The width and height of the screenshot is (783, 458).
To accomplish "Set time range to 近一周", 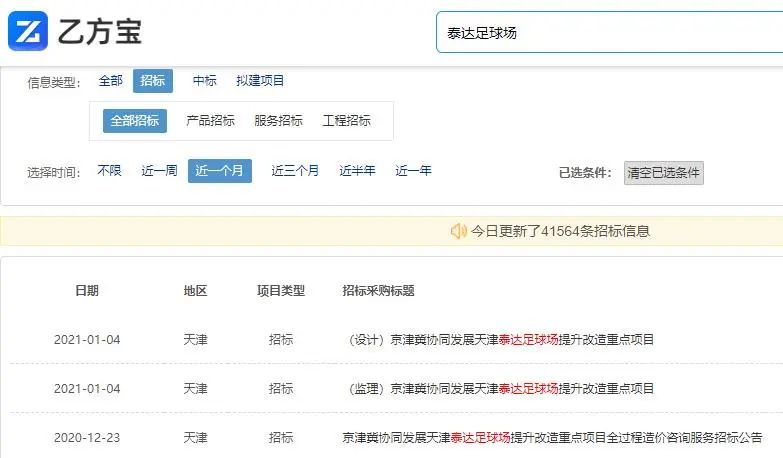I will coord(159,171).
